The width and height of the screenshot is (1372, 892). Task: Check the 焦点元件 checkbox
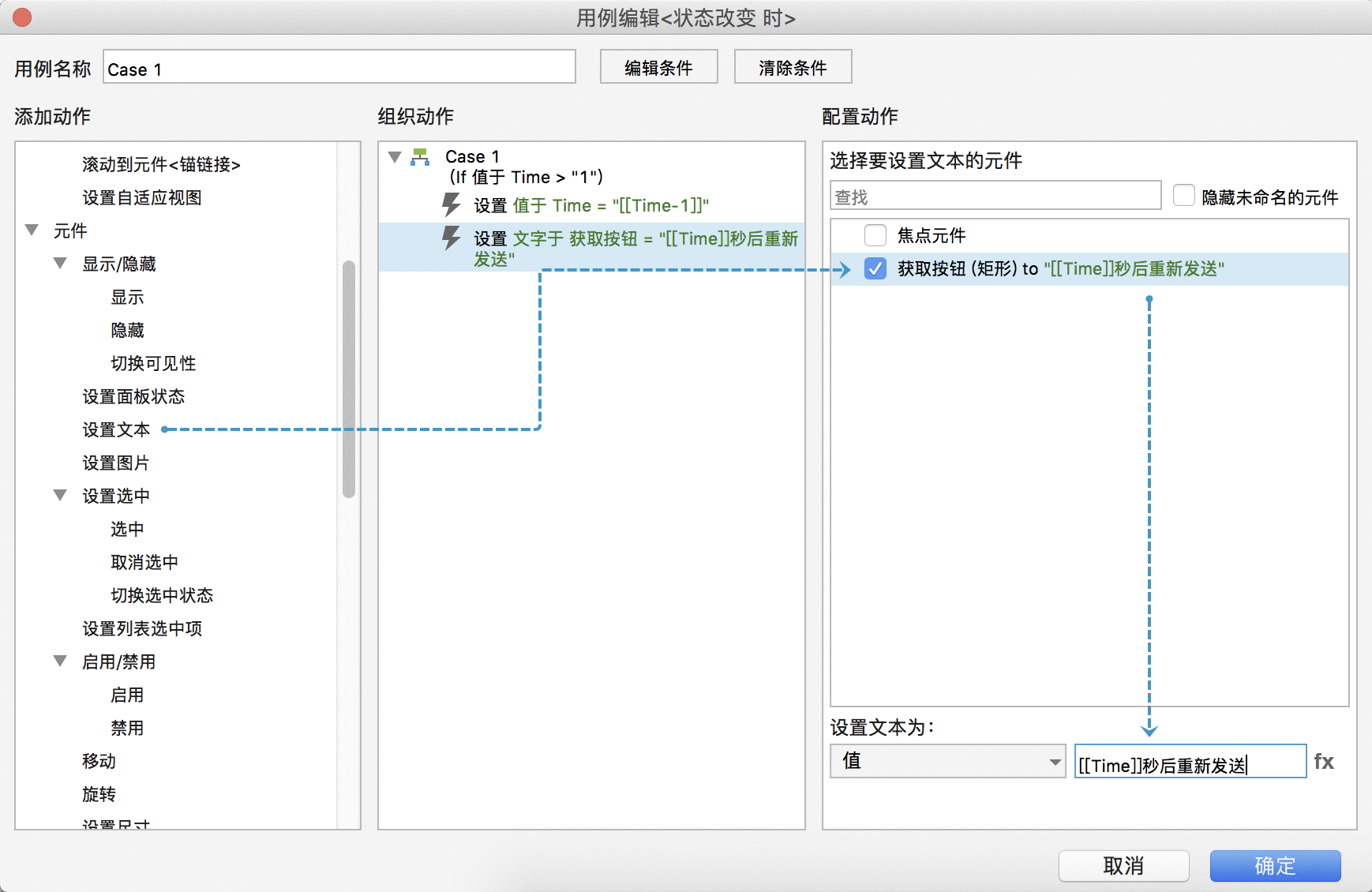pos(875,235)
